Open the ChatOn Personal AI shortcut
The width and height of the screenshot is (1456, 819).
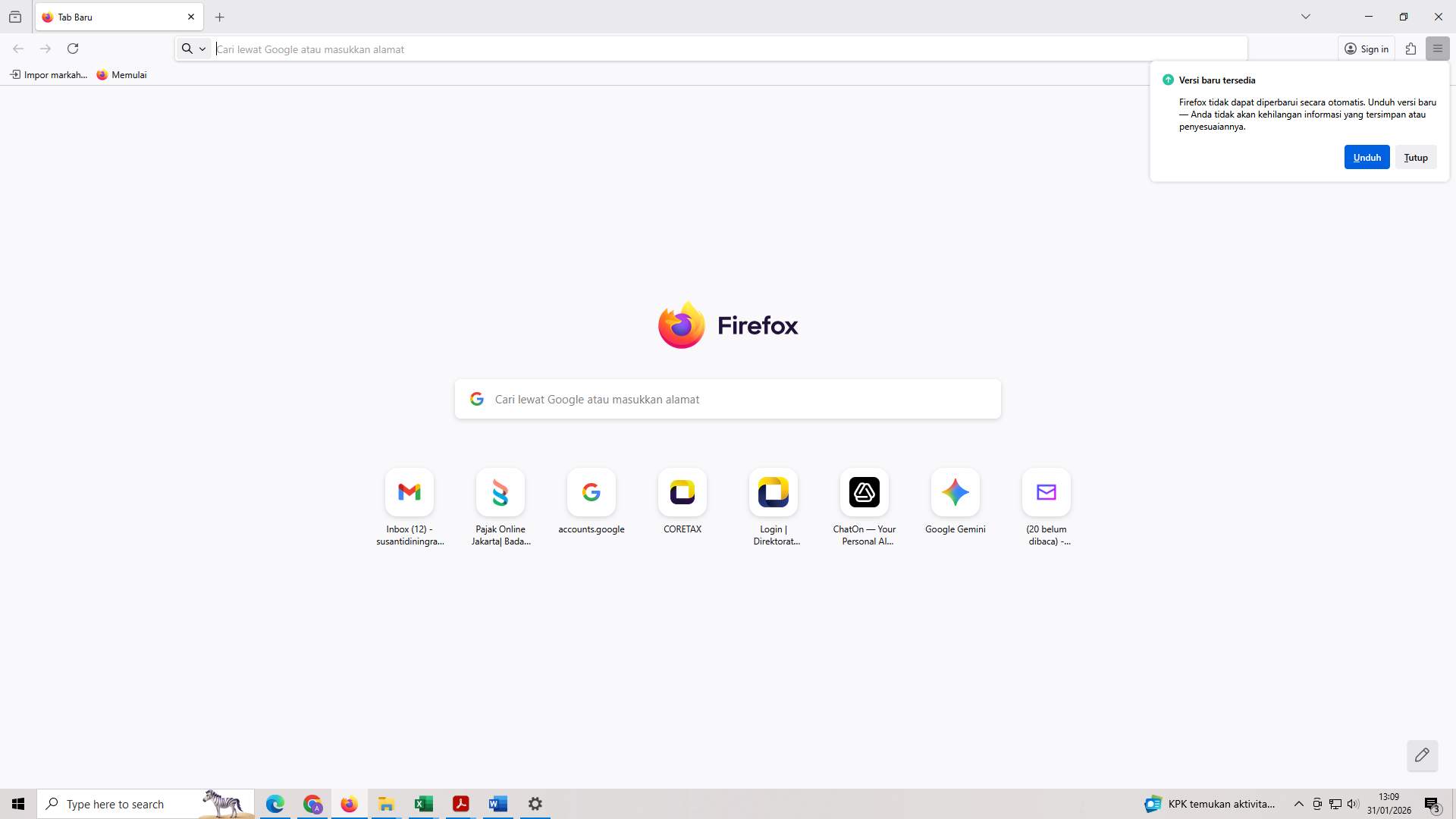[x=864, y=493]
